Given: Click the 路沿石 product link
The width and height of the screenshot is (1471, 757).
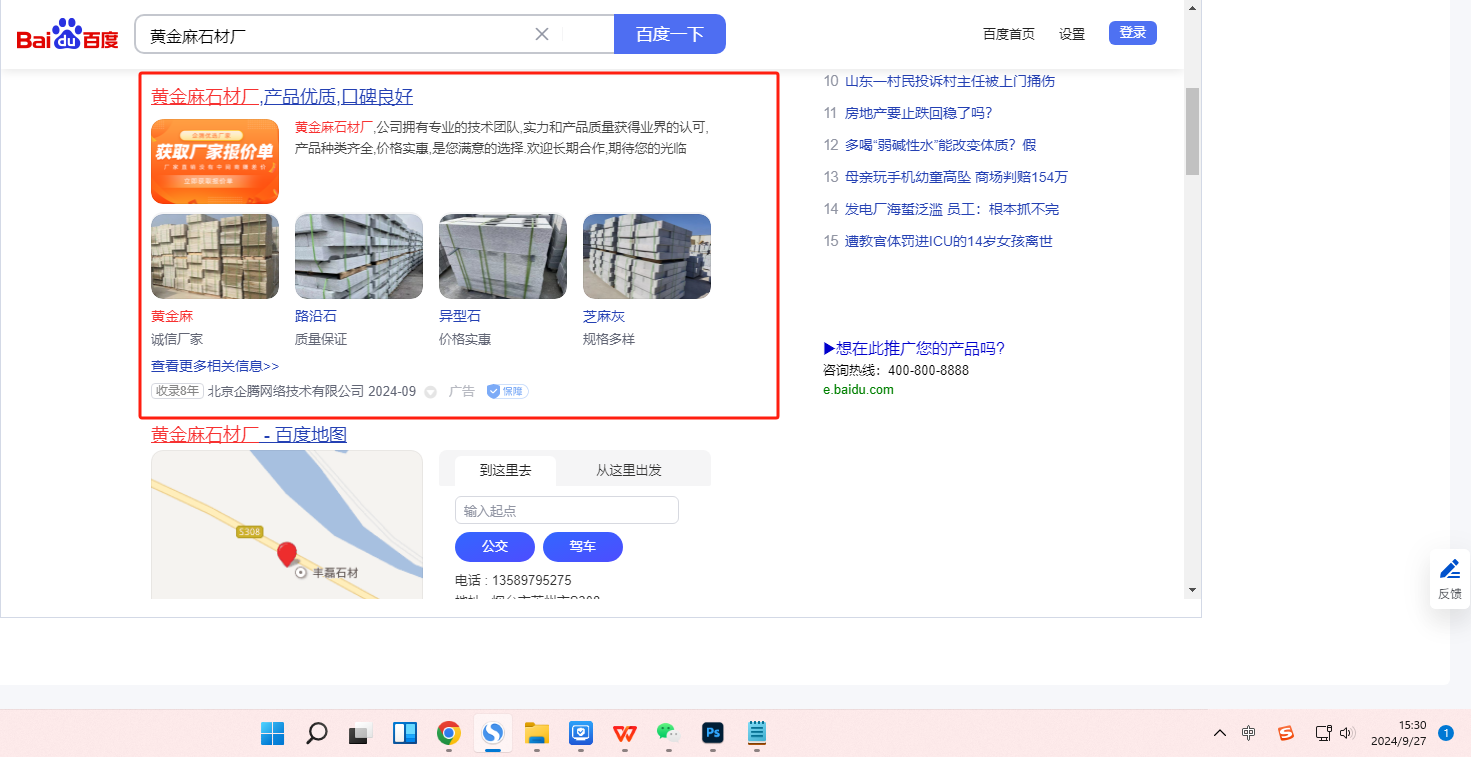Looking at the screenshot, I should [316, 316].
